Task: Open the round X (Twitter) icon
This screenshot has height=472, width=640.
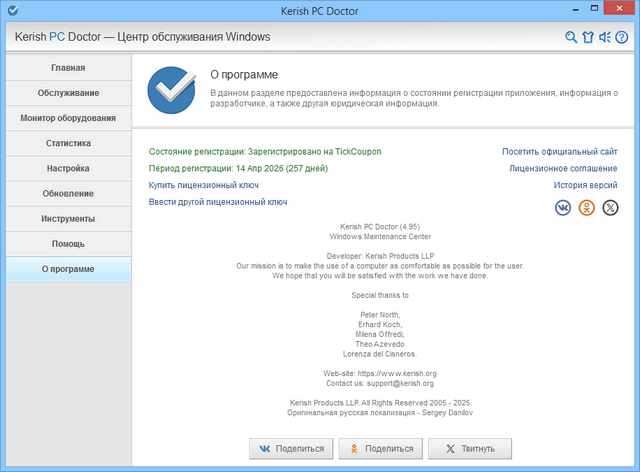Action: tap(609, 207)
